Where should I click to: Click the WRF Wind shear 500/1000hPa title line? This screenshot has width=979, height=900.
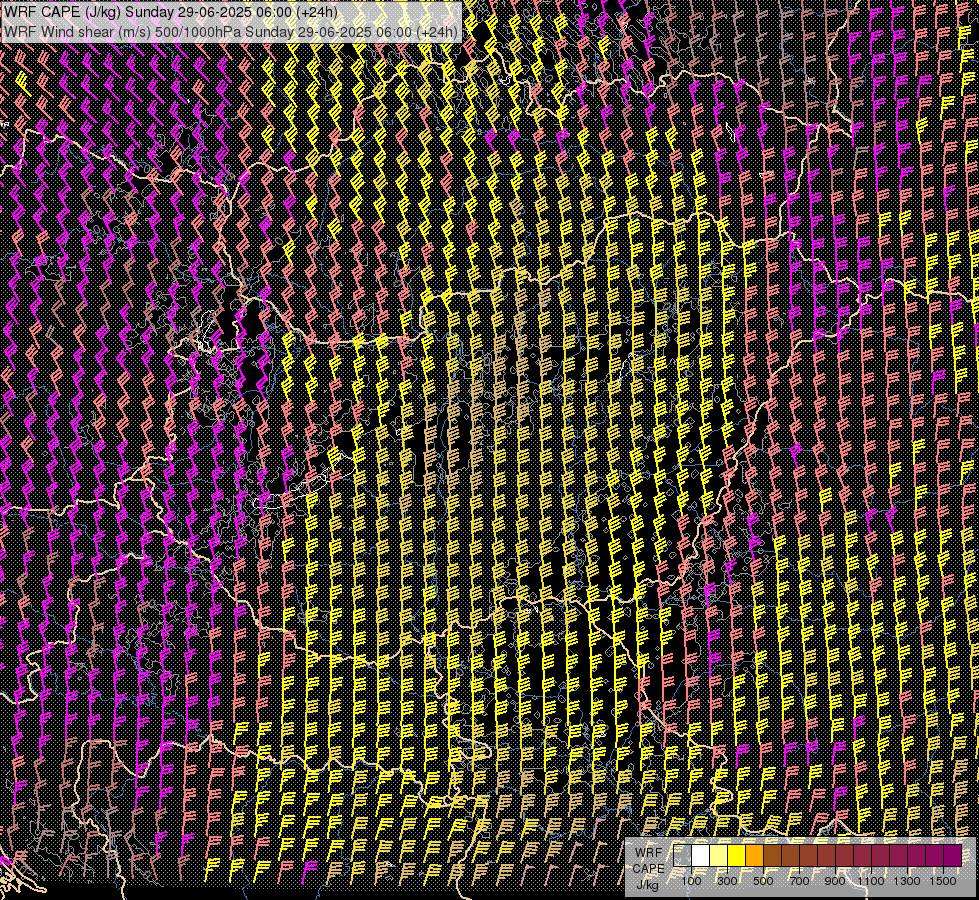(x=230, y=32)
